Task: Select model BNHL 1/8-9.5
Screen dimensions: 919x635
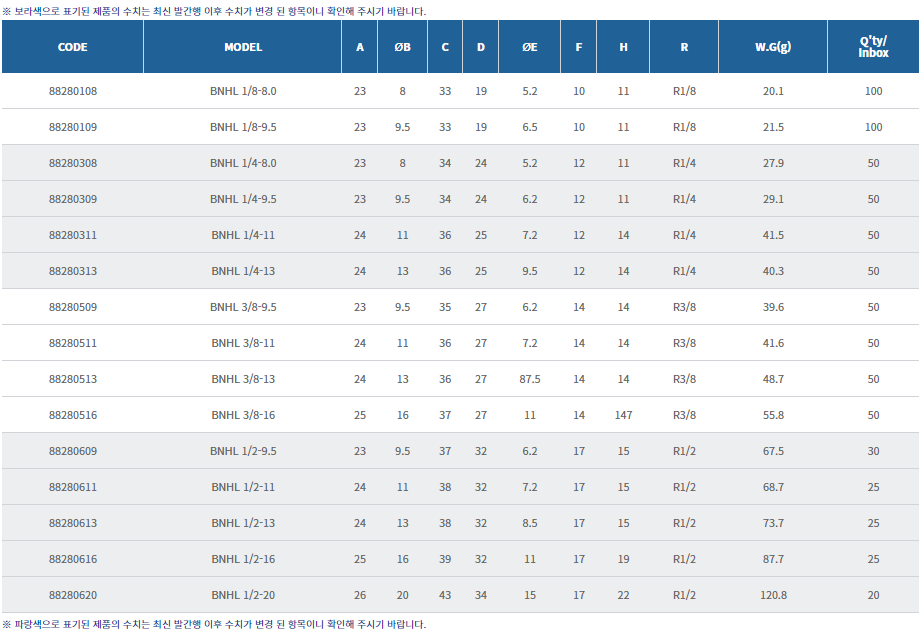Action: (x=243, y=127)
